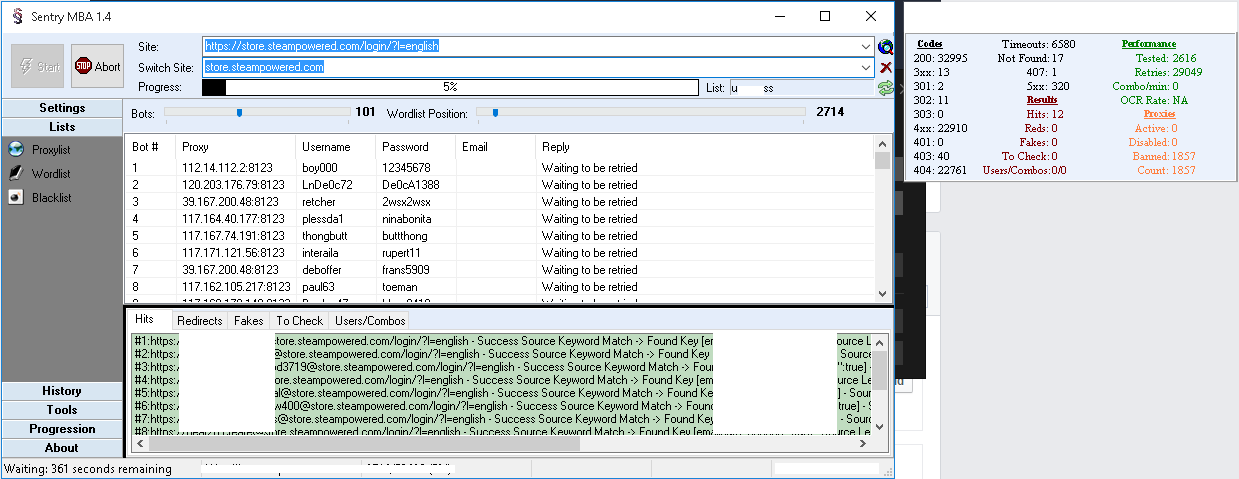Image resolution: width=1239 pixels, height=479 pixels.
Task: Click the List name field
Action: click(x=800, y=88)
